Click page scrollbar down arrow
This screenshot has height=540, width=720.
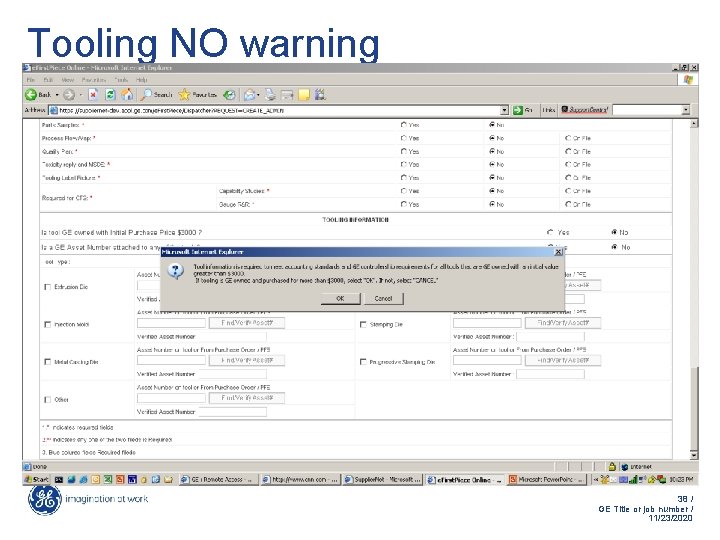(694, 455)
